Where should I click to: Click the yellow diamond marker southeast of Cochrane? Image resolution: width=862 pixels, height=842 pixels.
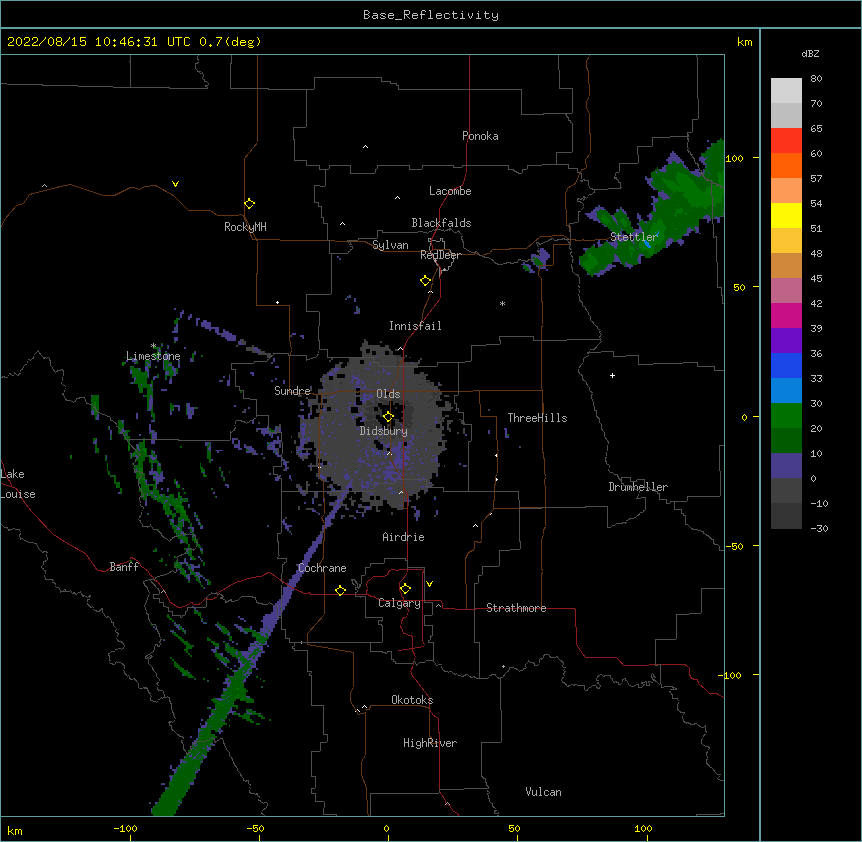[340, 590]
